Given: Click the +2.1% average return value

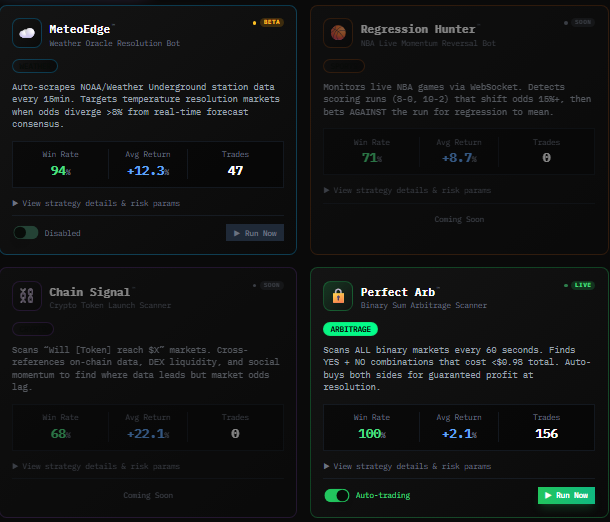Looking at the screenshot, I should click(459, 434).
